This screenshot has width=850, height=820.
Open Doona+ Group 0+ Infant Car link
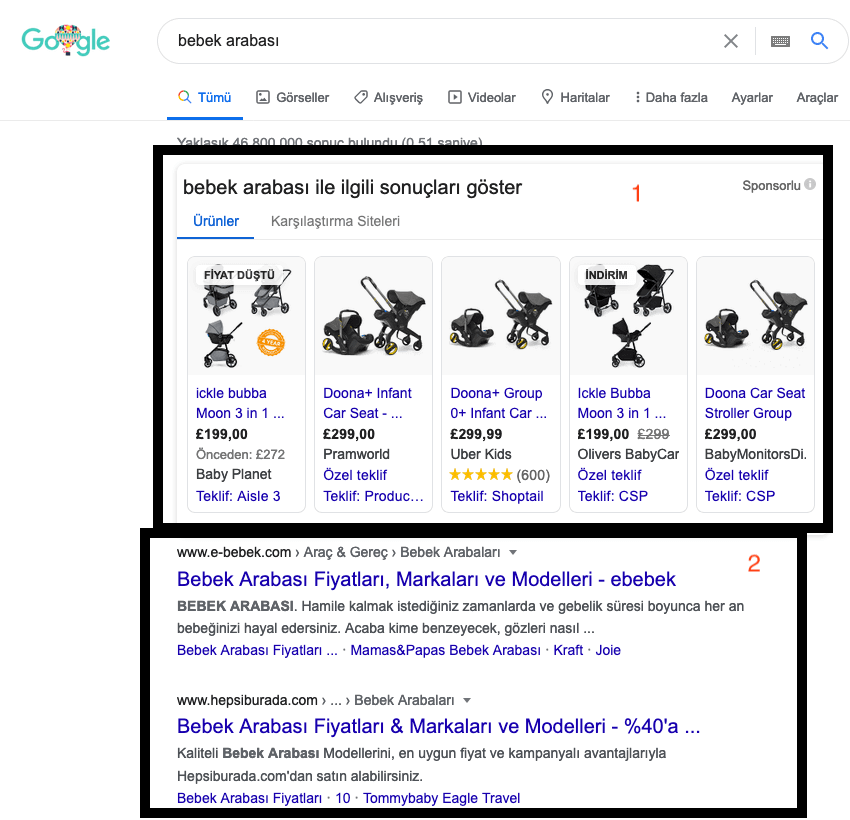click(x=498, y=403)
